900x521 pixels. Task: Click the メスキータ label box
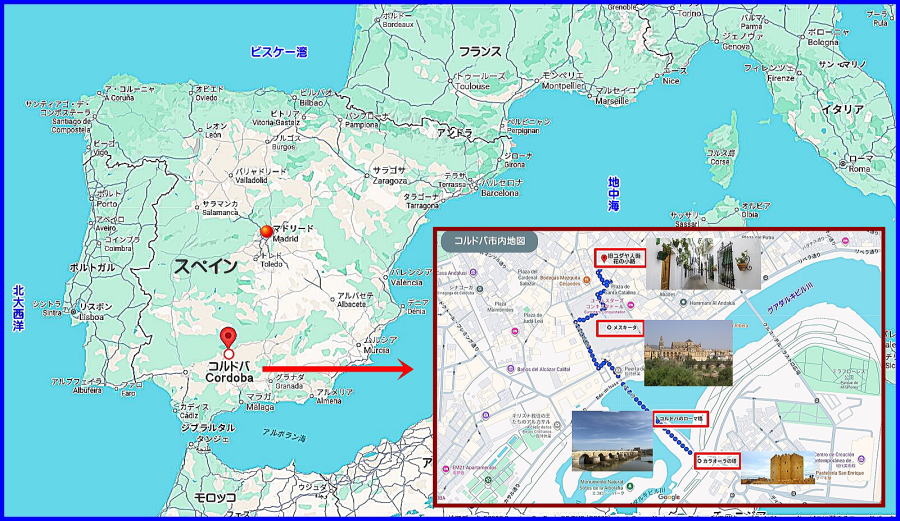[x=620, y=328]
